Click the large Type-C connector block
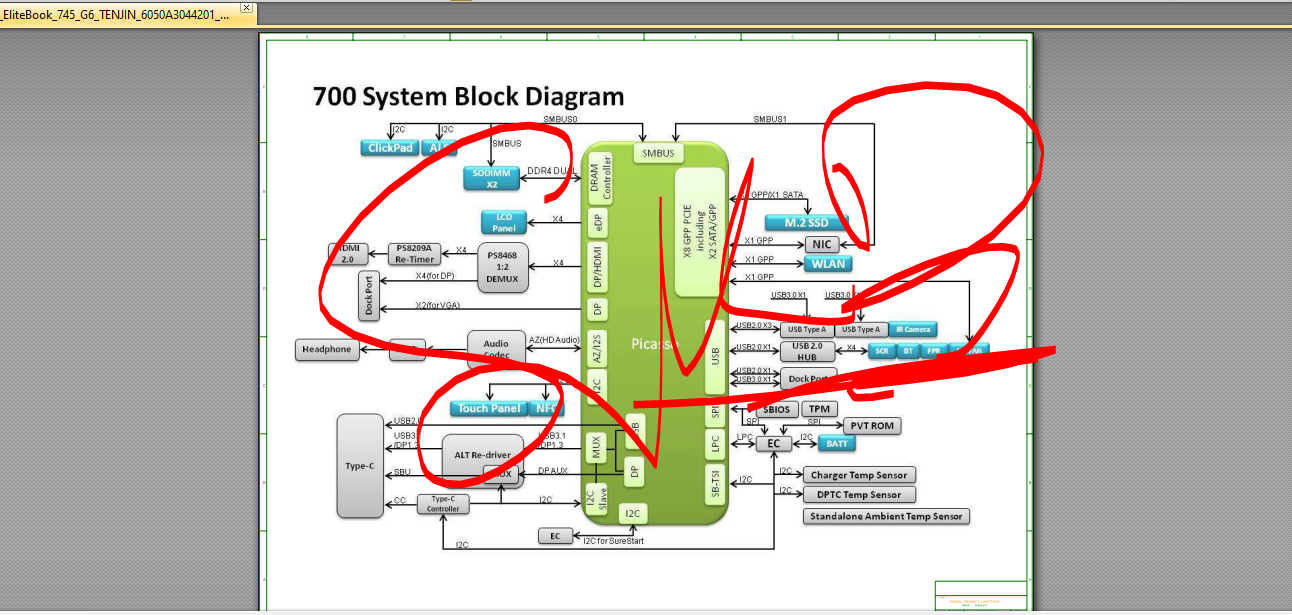This screenshot has height=615, width=1292. pyautogui.click(x=360, y=466)
